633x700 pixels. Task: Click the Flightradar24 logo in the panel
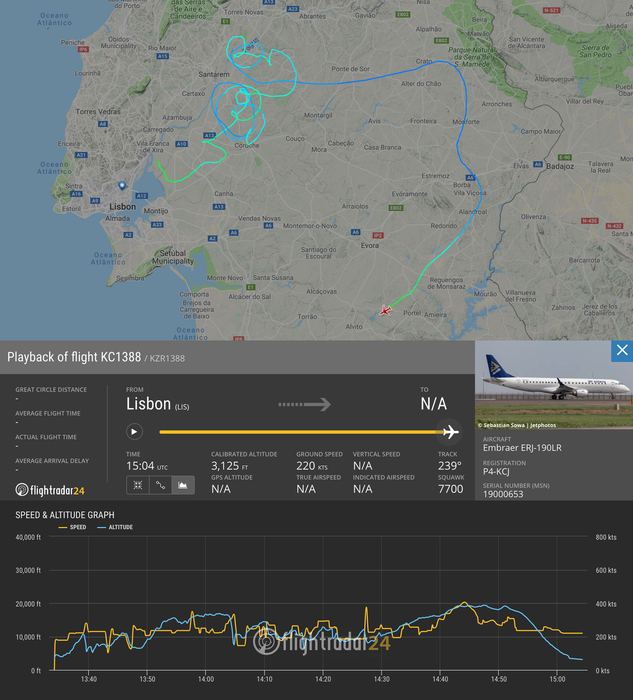tap(50, 489)
